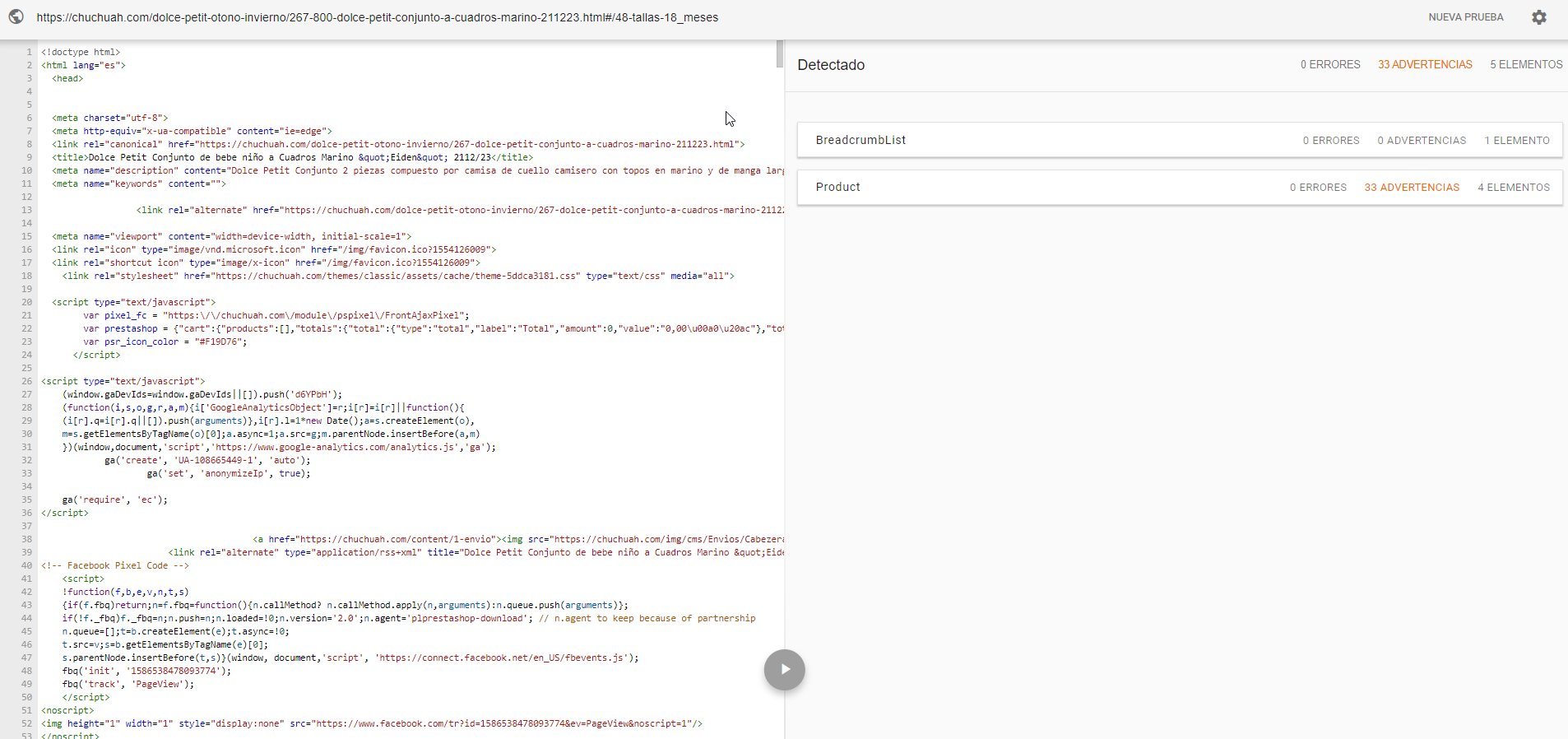The image size is (1568, 739).
Task: Expand the Product result row
Action: 1180,187
